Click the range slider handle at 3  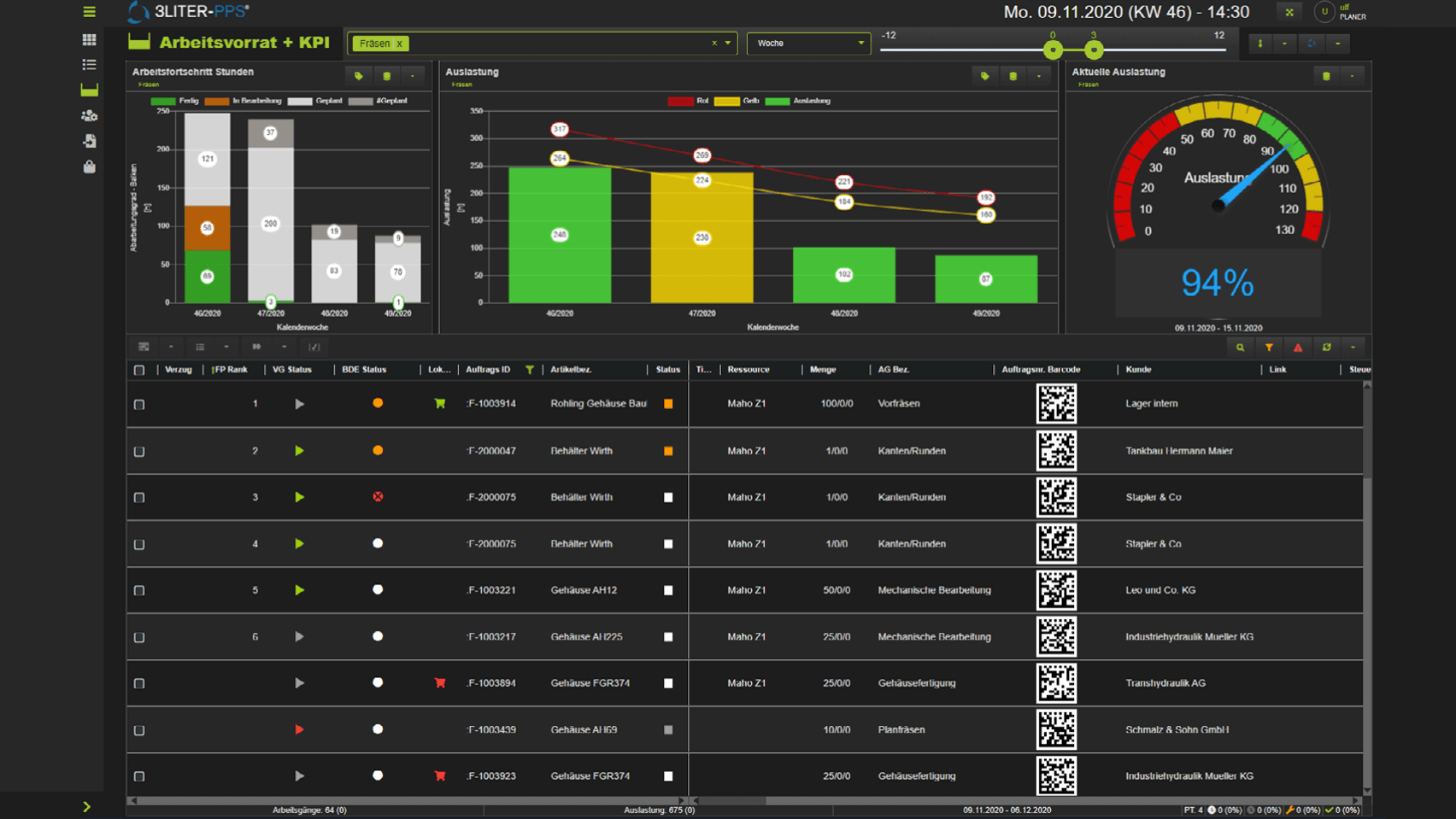pos(1094,50)
